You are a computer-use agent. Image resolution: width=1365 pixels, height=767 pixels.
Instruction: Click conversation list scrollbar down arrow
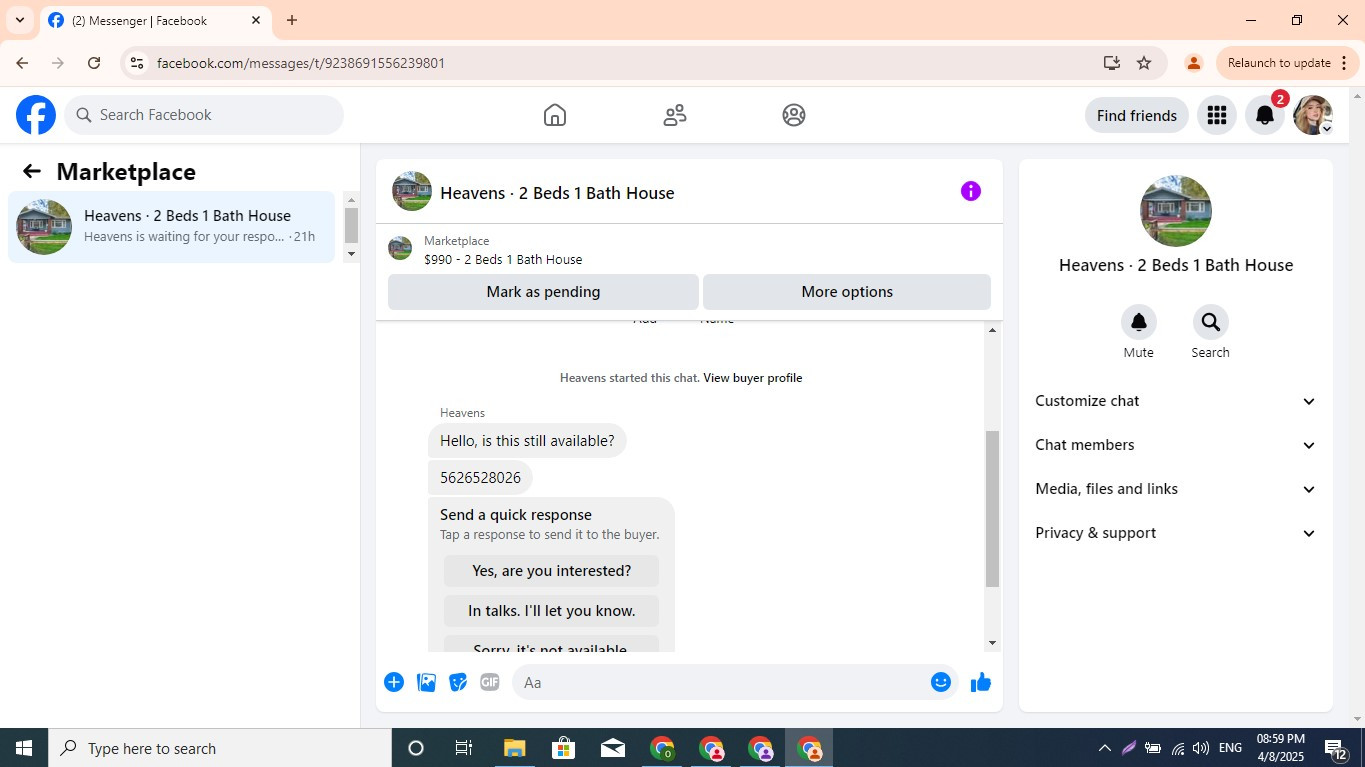pyautogui.click(x=351, y=254)
